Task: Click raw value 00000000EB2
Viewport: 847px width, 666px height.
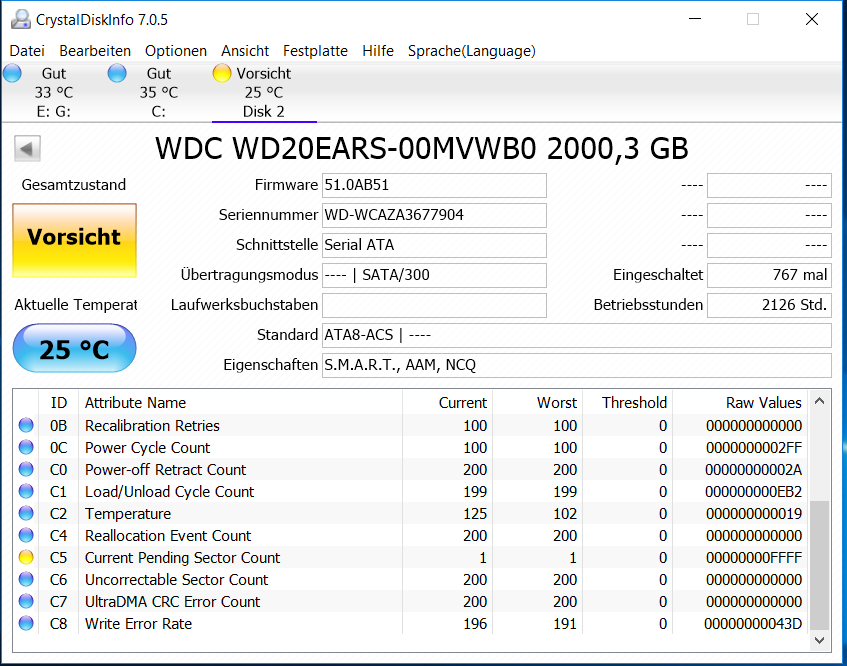Action: [x=754, y=492]
